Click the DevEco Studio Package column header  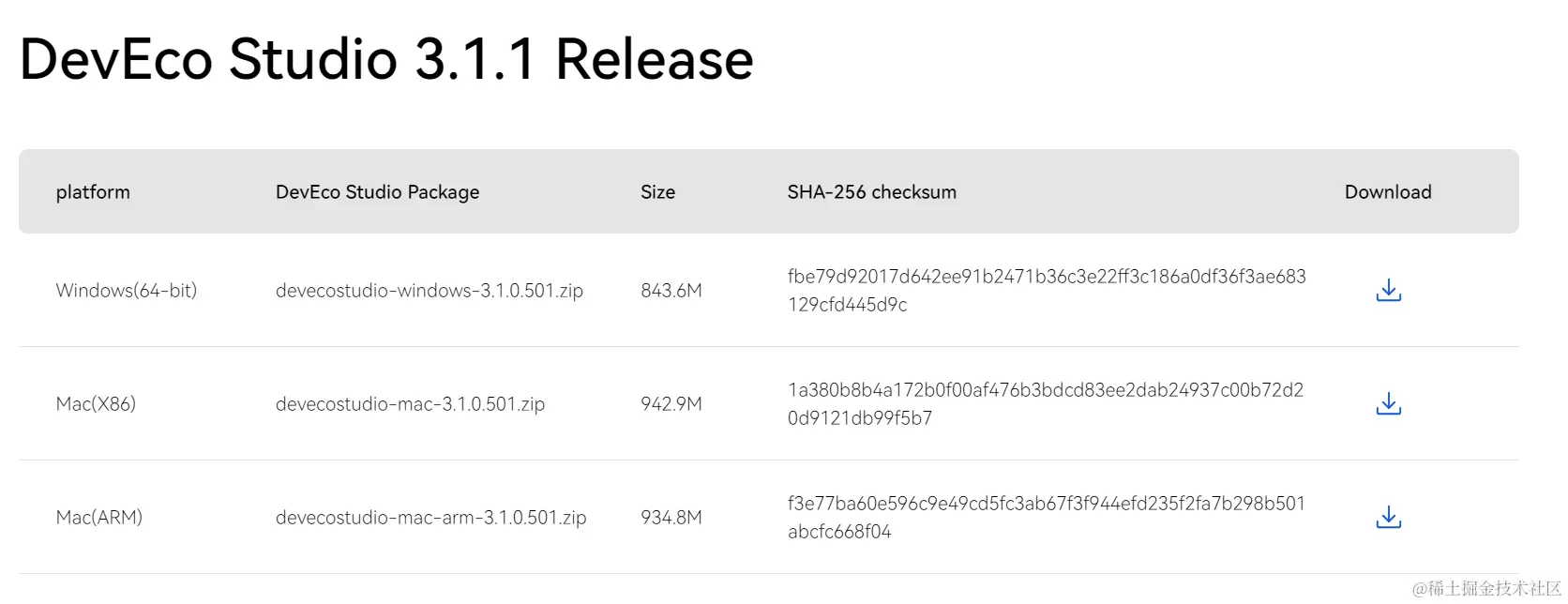pos(377,192)
